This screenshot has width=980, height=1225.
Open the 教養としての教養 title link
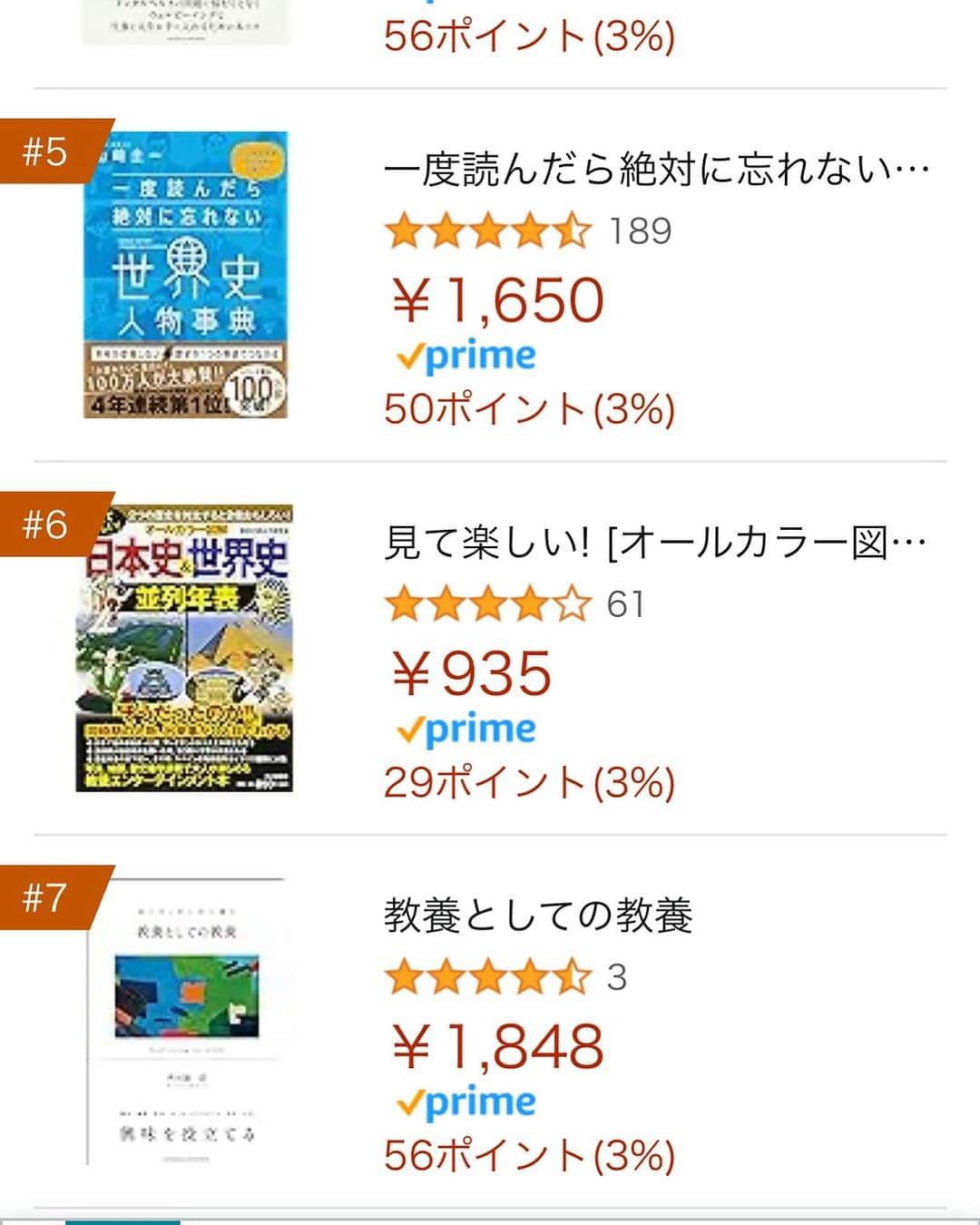[x=538, y=916]
